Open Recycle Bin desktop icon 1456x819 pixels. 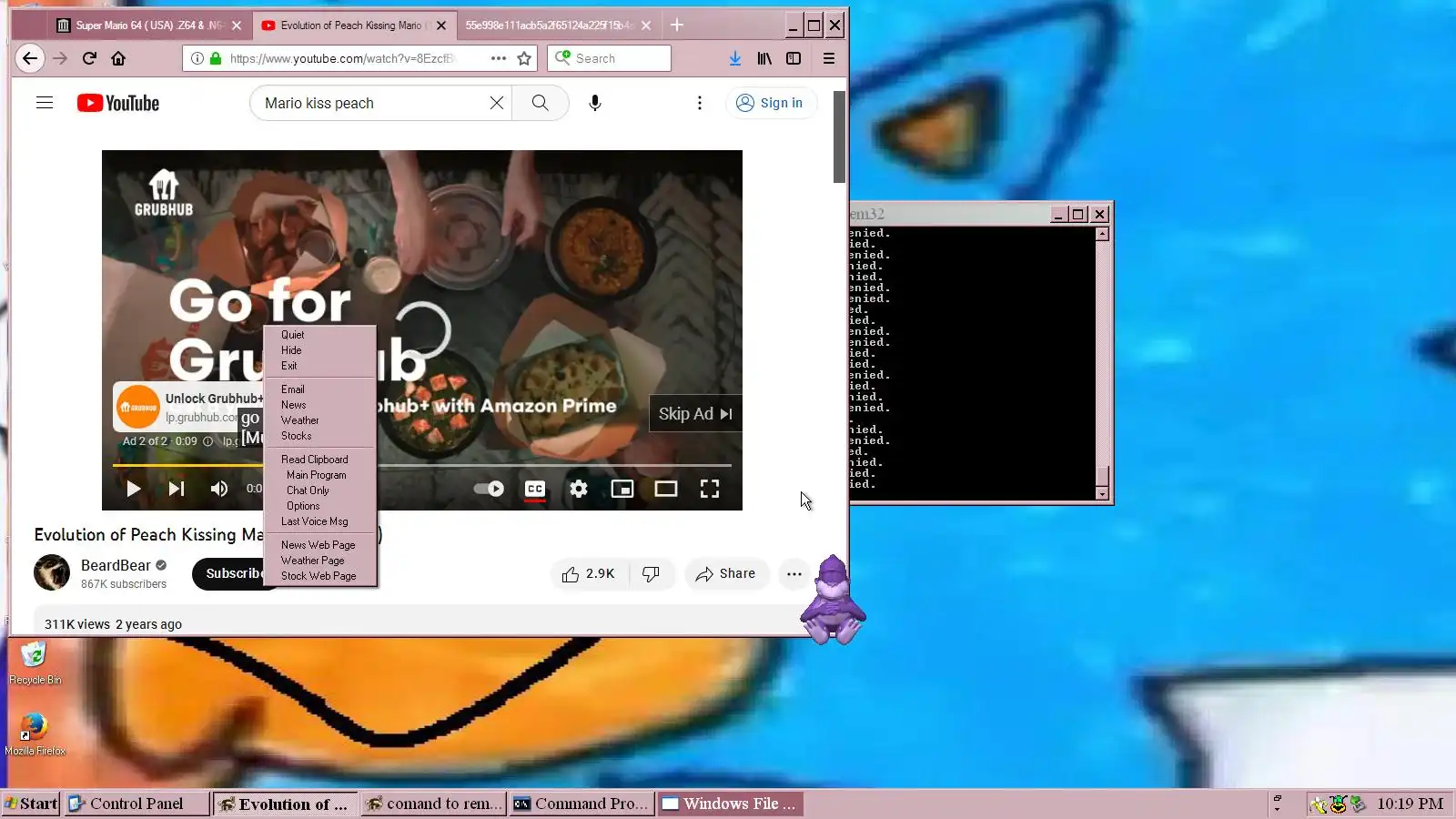click(35, 662)
